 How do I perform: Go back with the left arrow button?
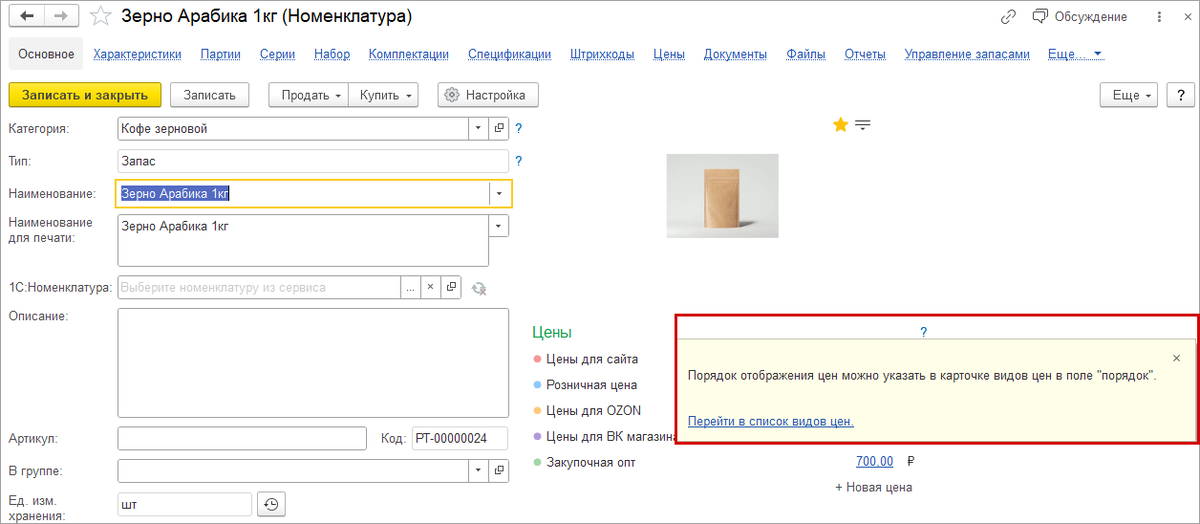click(x=27, y=16)
